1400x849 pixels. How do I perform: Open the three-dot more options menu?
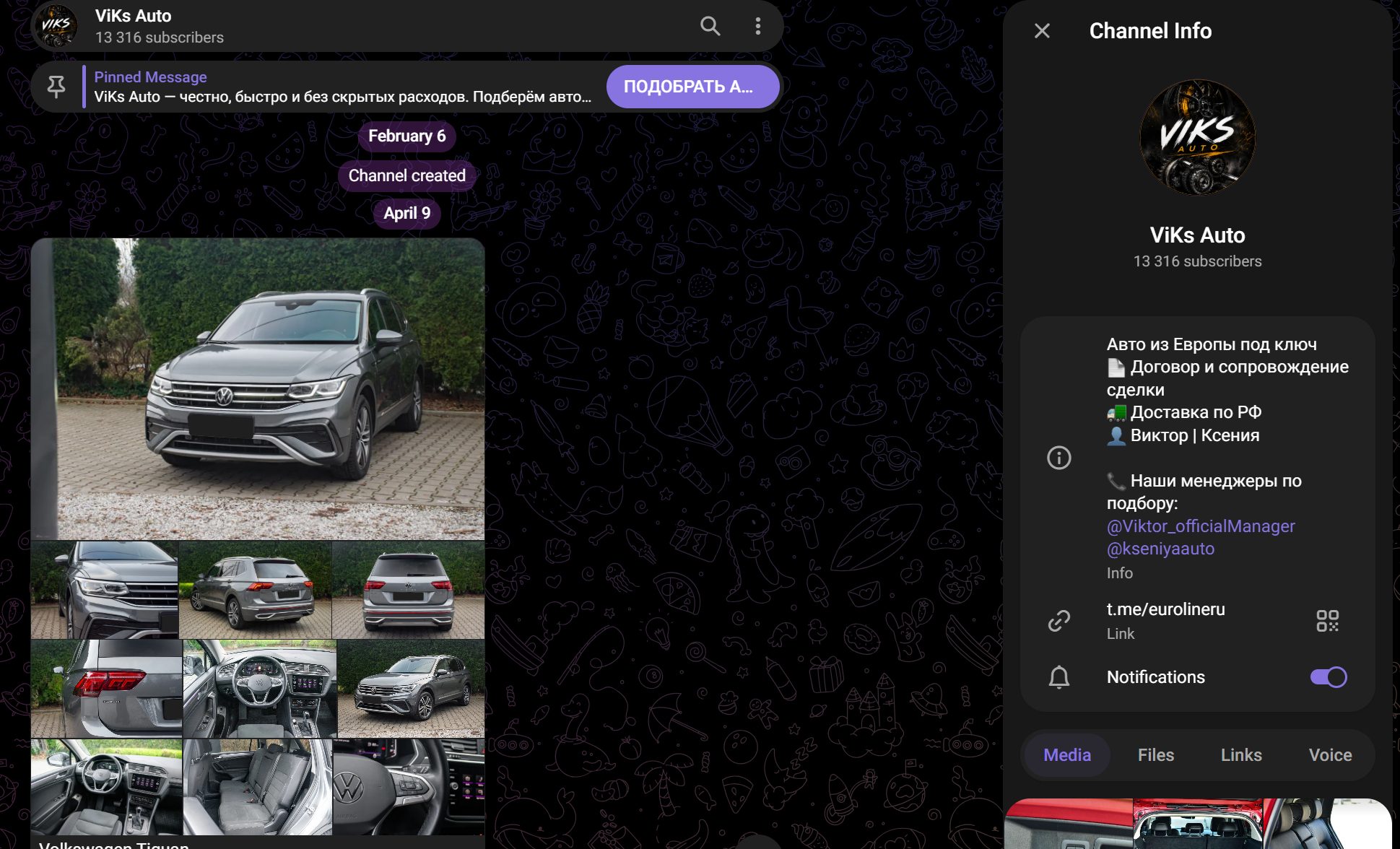757,27
